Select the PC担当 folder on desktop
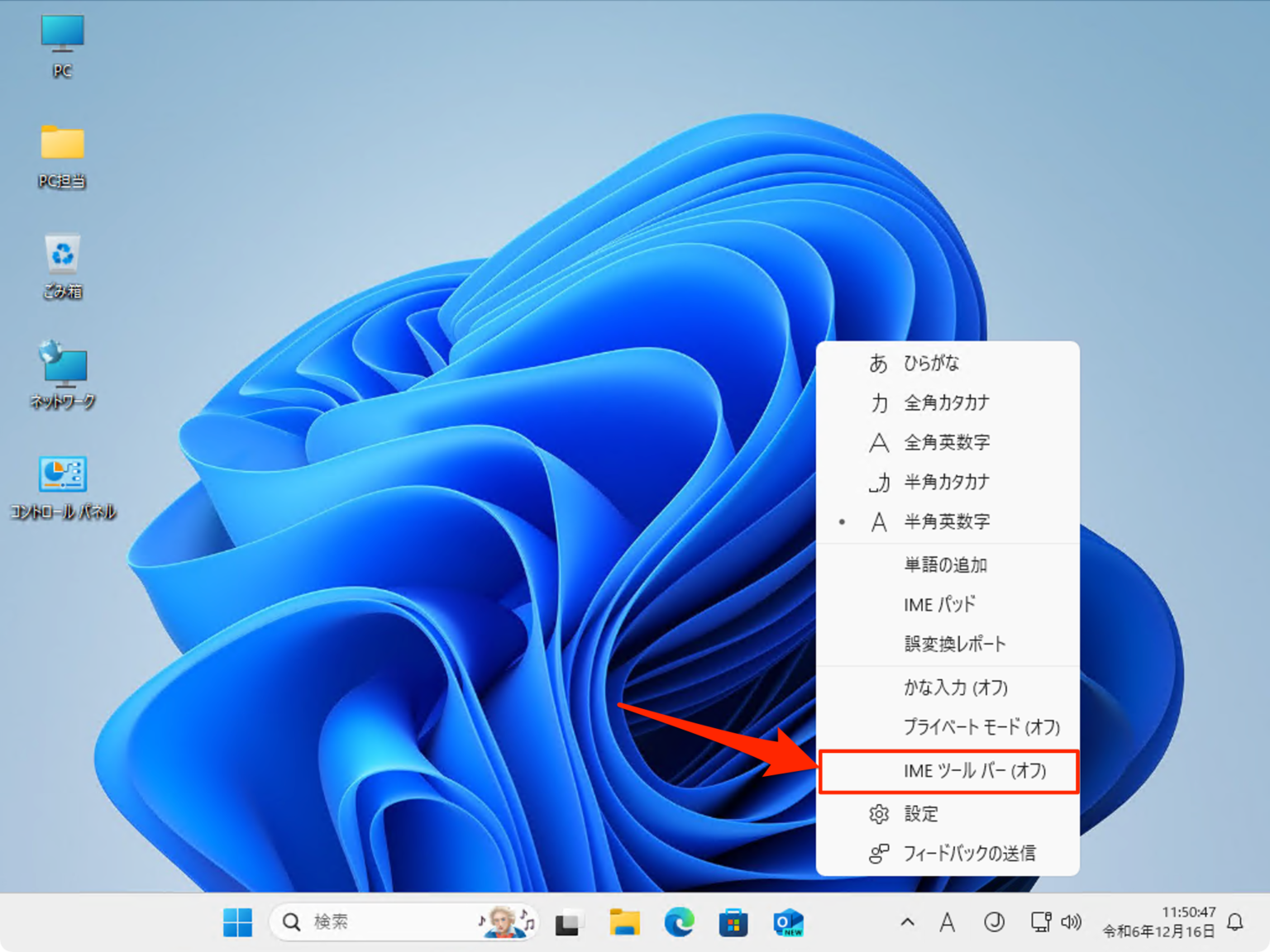Viewport: 1270px width, 952px height. click(x=62, y=157)
